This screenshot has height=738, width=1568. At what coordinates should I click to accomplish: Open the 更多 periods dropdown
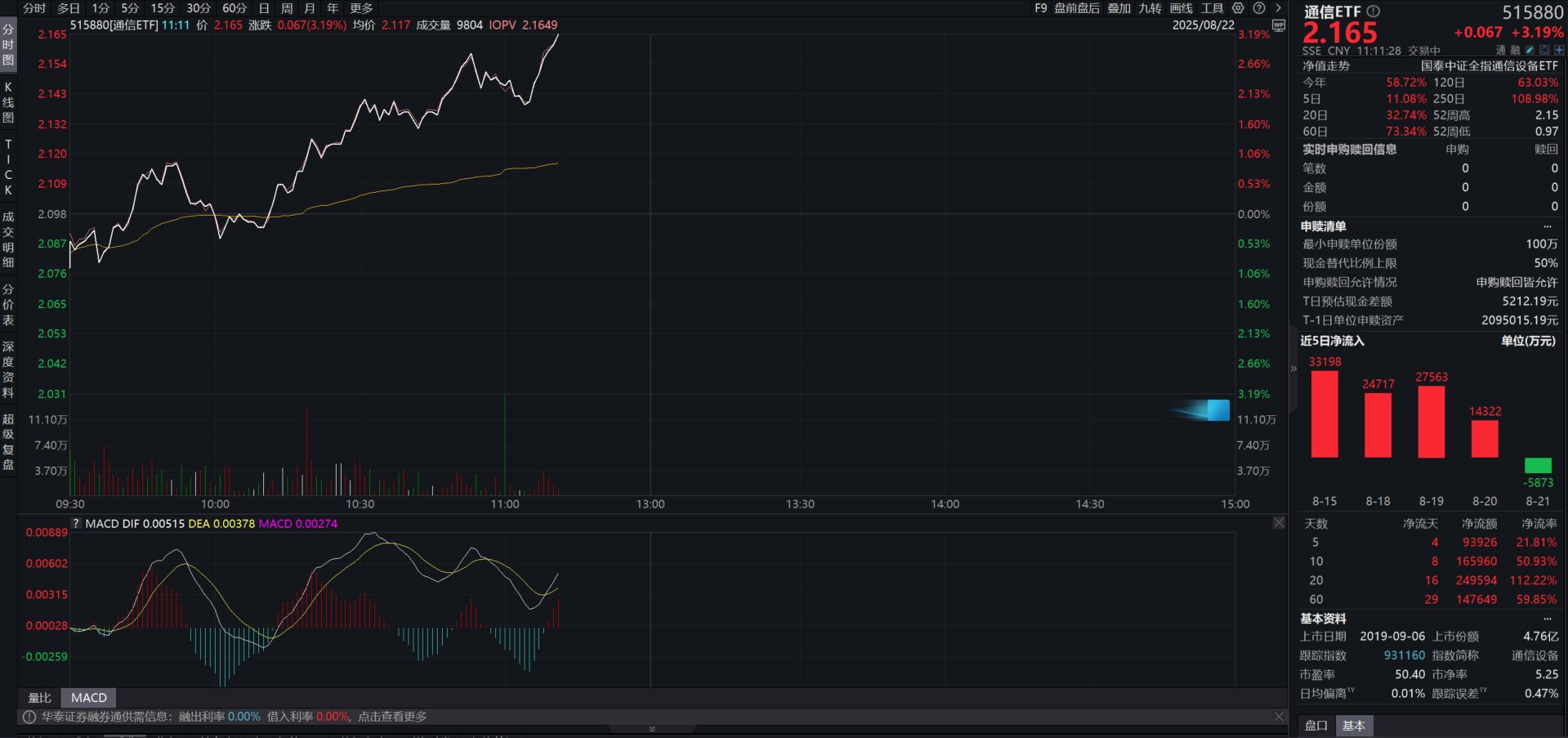[x=361, y=8]
